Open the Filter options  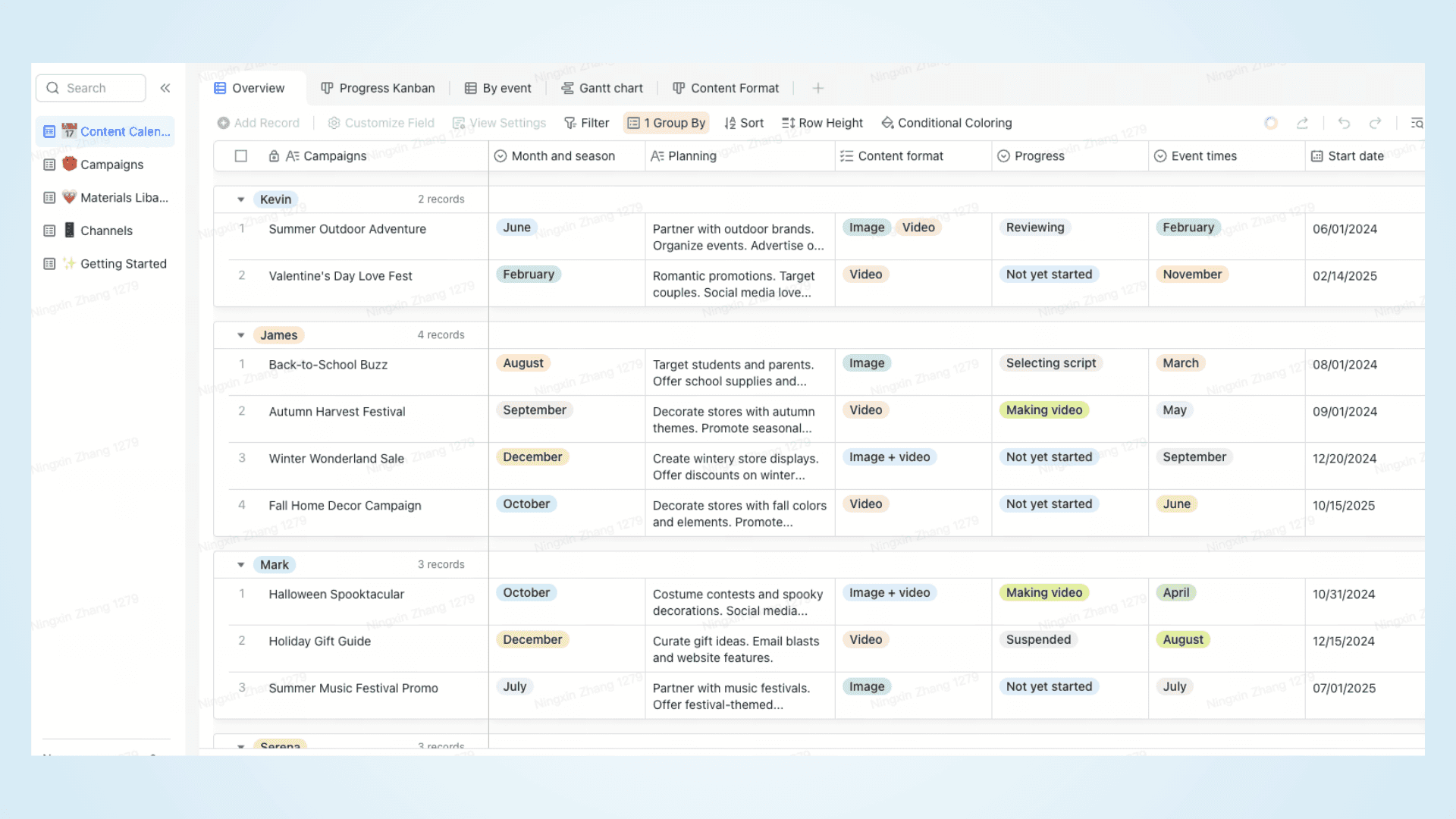tap(586, 123)
